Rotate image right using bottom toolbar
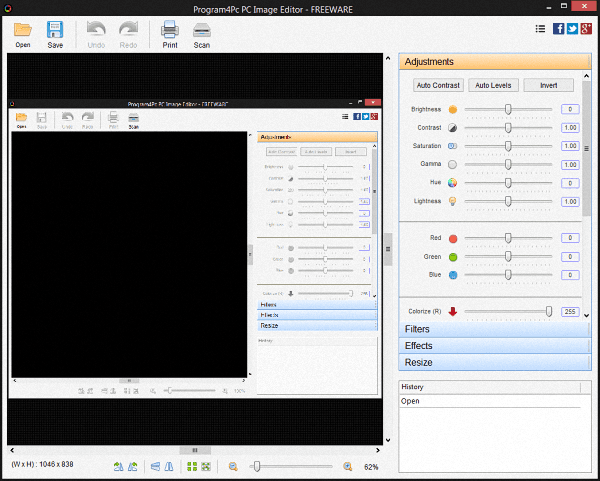This screenshot has height=481, width=600. click(132, 466)
